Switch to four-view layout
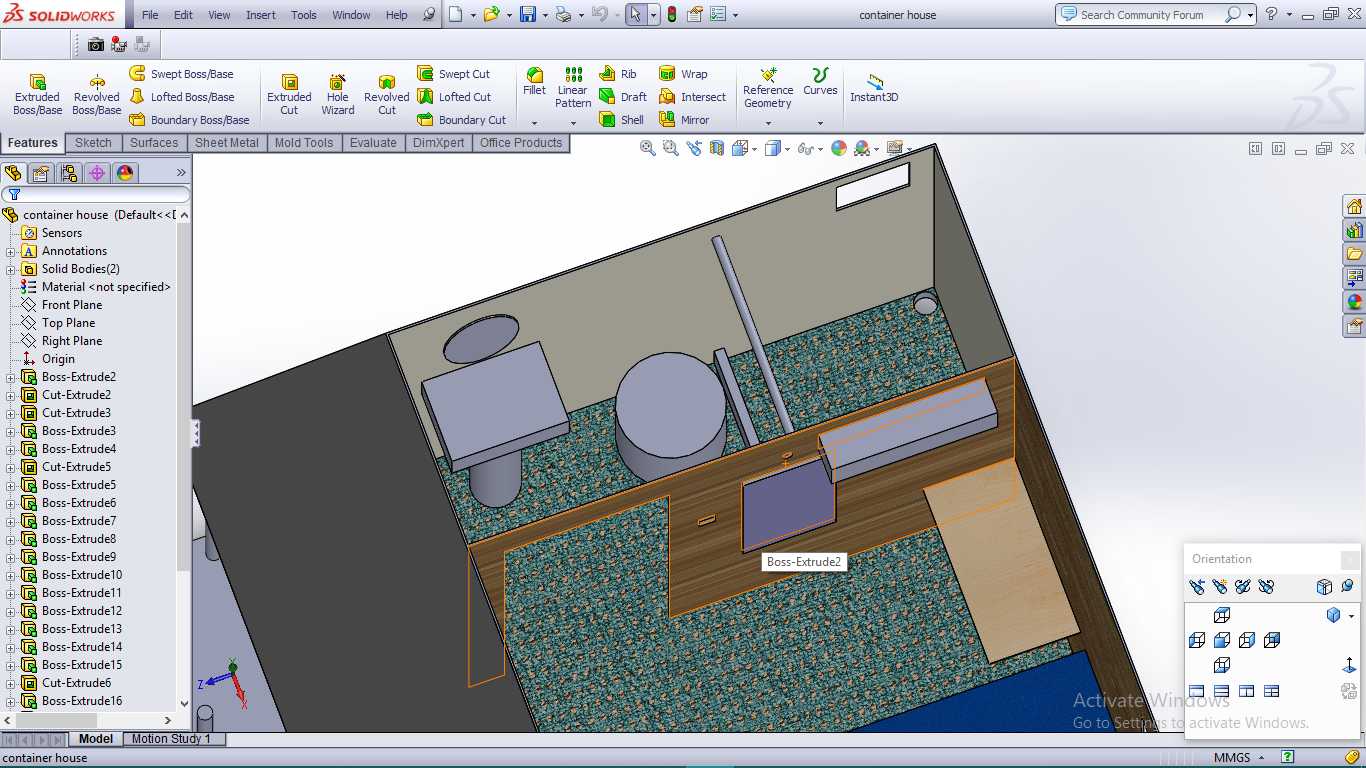 click(1271, 691)
